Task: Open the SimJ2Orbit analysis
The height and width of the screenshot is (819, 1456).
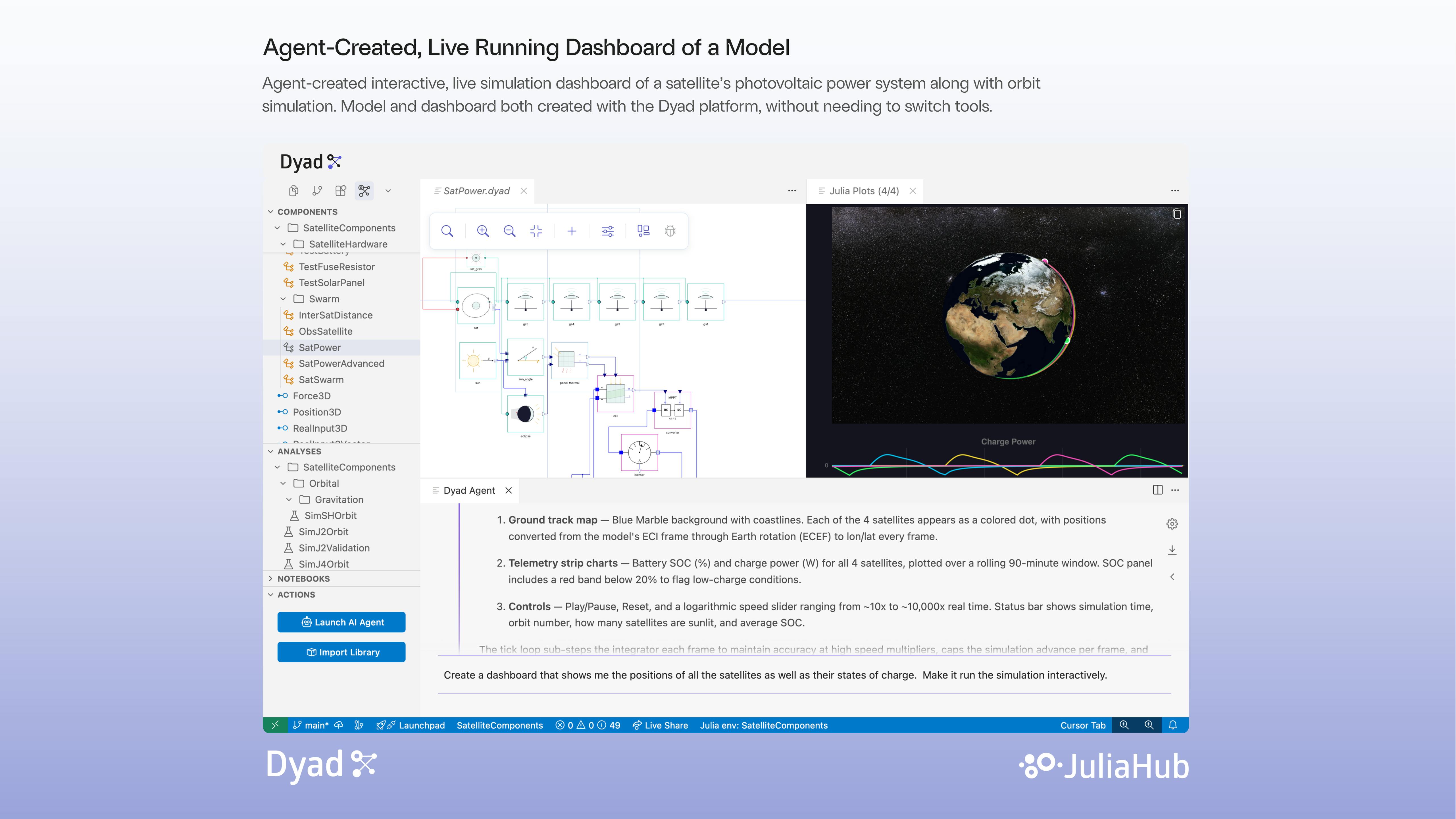Action: (323, 532)
